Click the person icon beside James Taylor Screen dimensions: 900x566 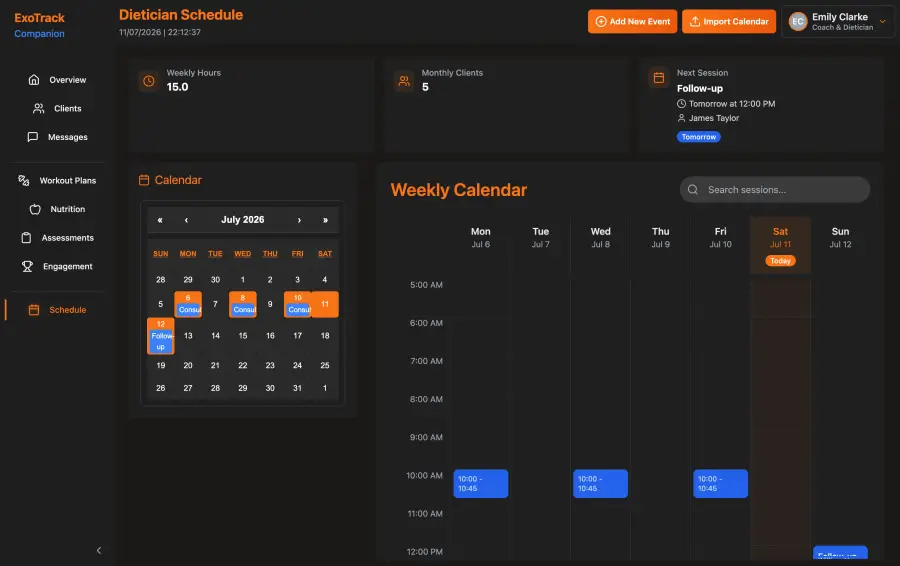tap(681, 118)
